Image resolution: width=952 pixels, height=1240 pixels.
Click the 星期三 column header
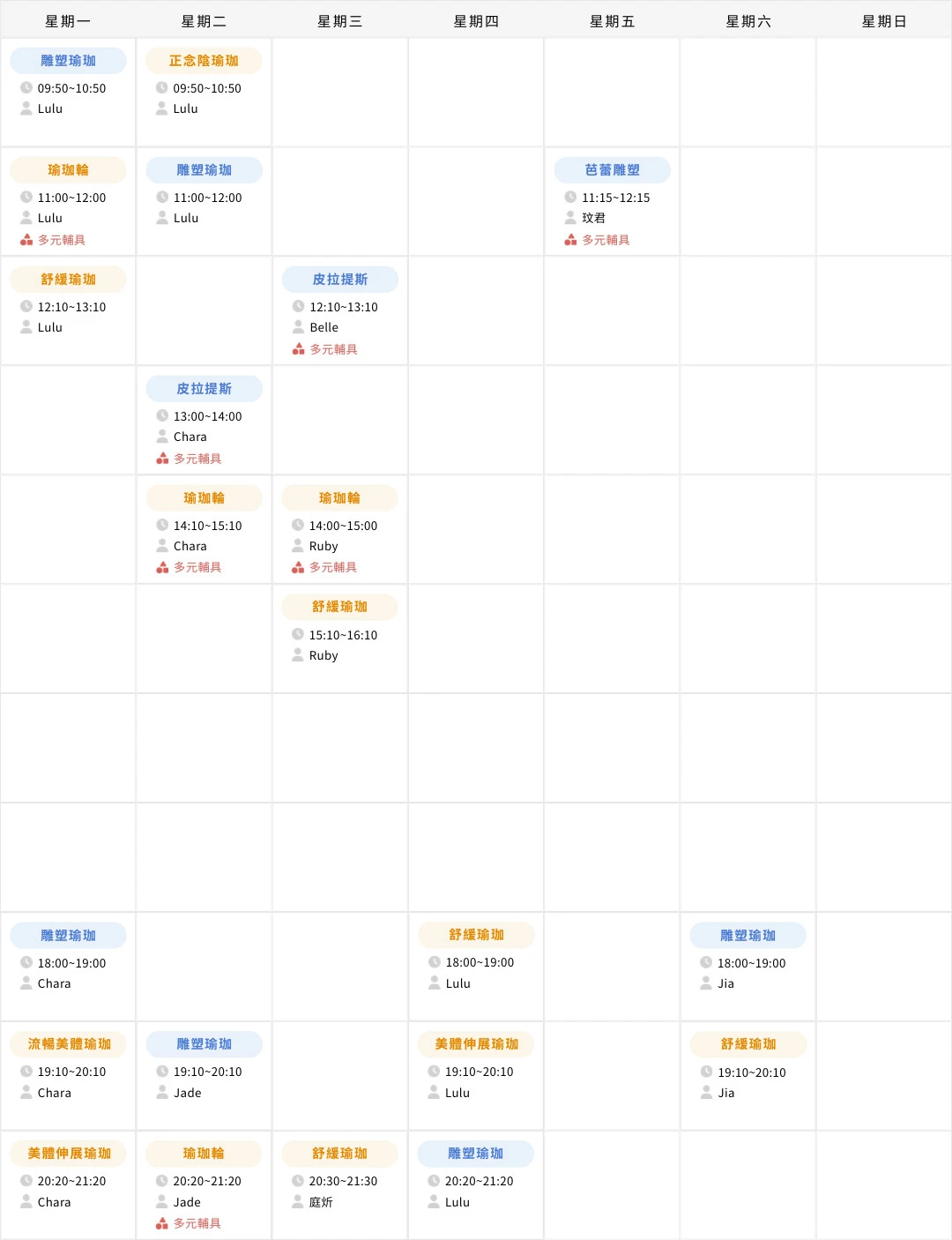point(339,19)
